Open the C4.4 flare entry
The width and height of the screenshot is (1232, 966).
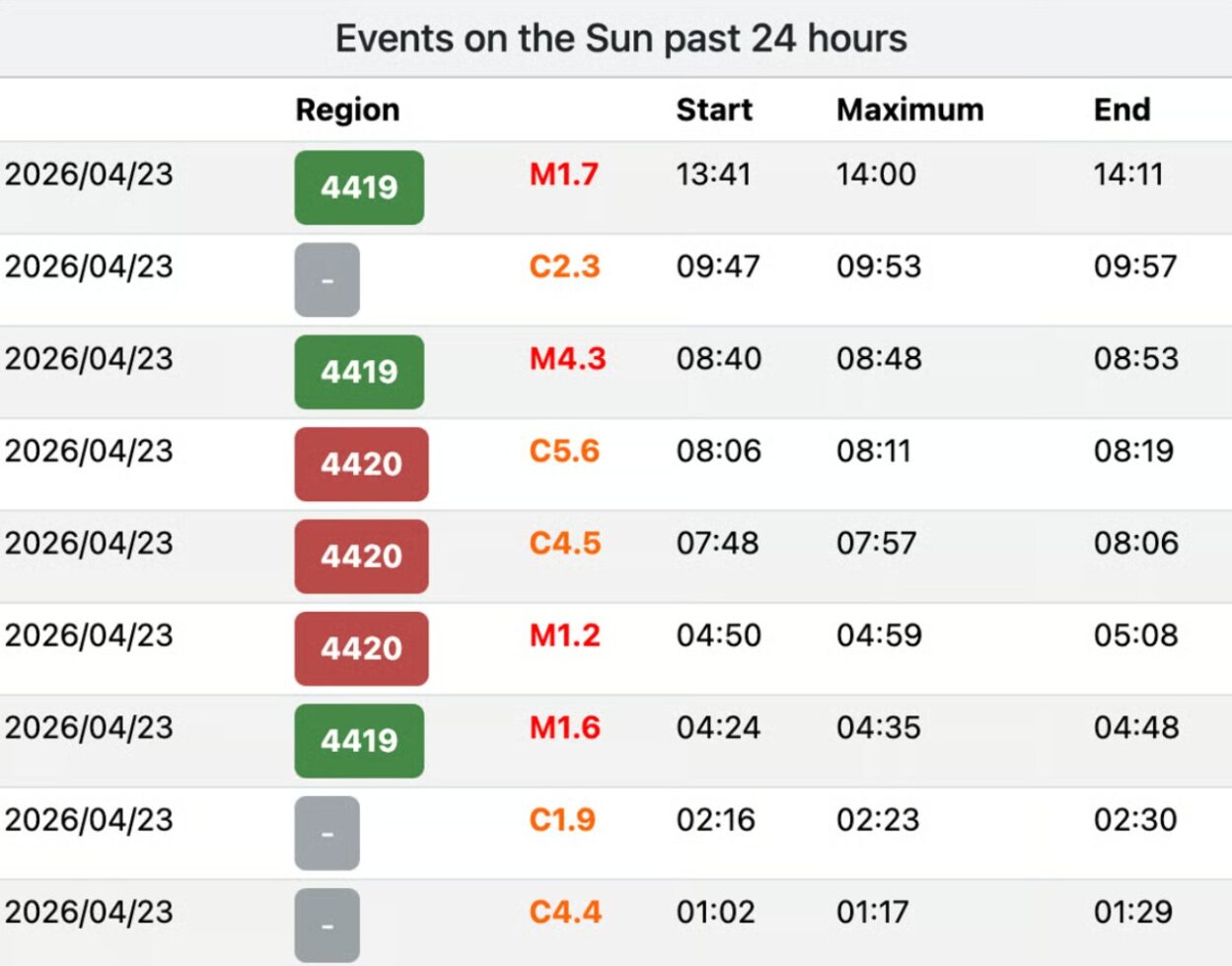[x=564, y=912]
